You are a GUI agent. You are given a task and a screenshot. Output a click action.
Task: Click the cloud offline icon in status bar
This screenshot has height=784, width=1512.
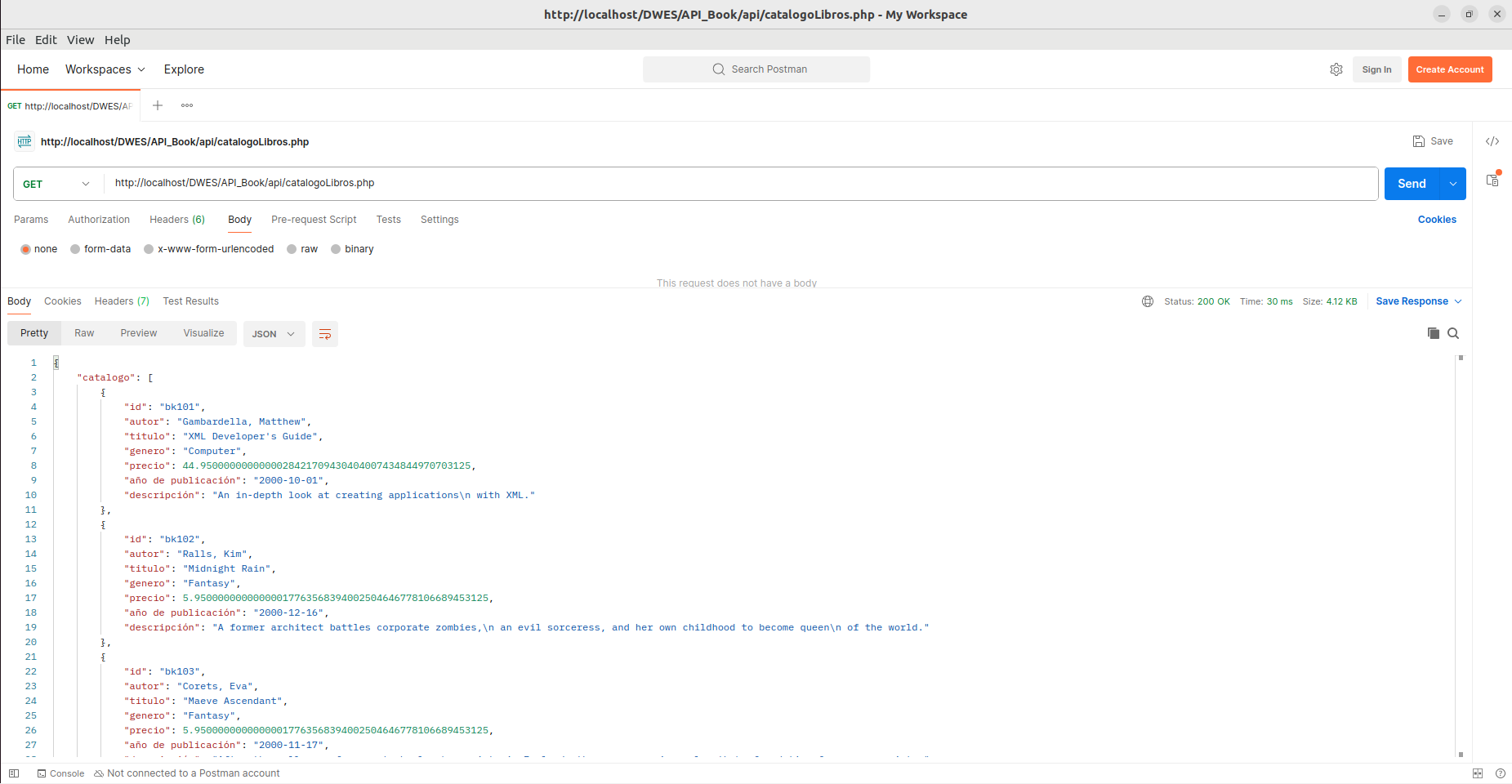click(x=99, y=773)
